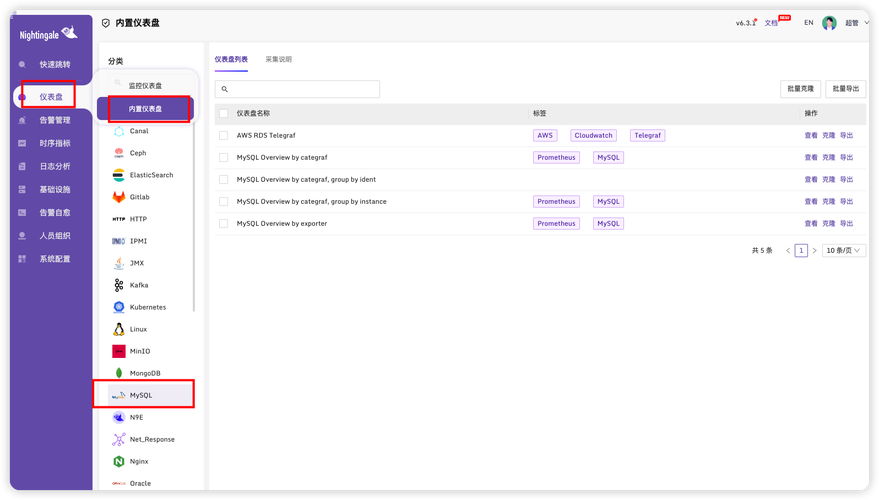
Task: Click the 仪表盘名称 column header
Action: [253, 113]
